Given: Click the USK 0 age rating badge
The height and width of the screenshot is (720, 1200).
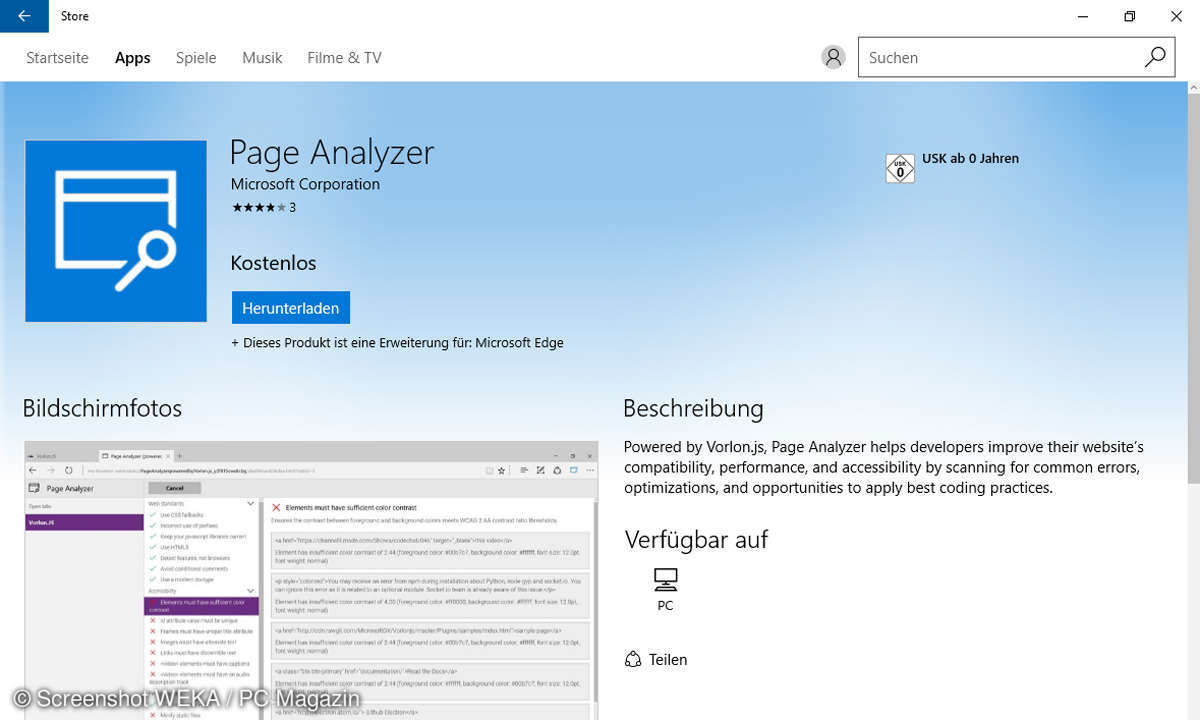Looking at the screenshot, I should pyautogui.click(x=900, y=168).
